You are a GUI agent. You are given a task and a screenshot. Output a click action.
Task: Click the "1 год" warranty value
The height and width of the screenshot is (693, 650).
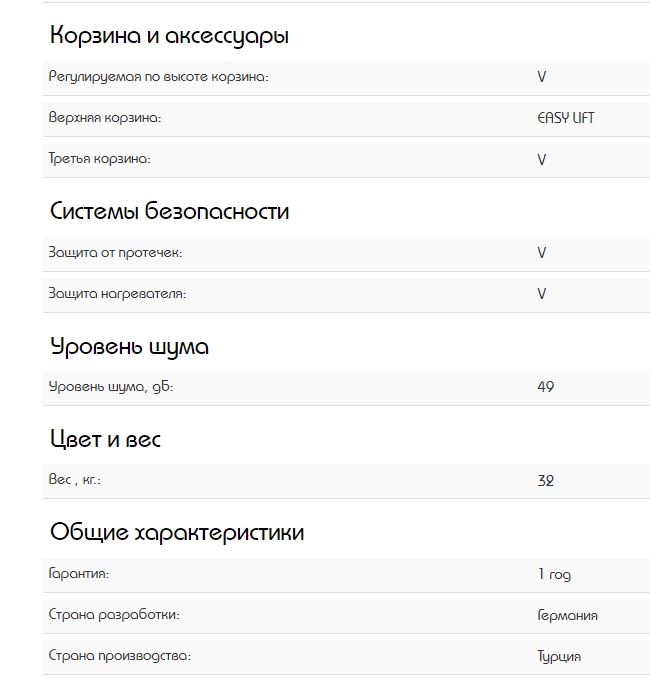[554, 575]
